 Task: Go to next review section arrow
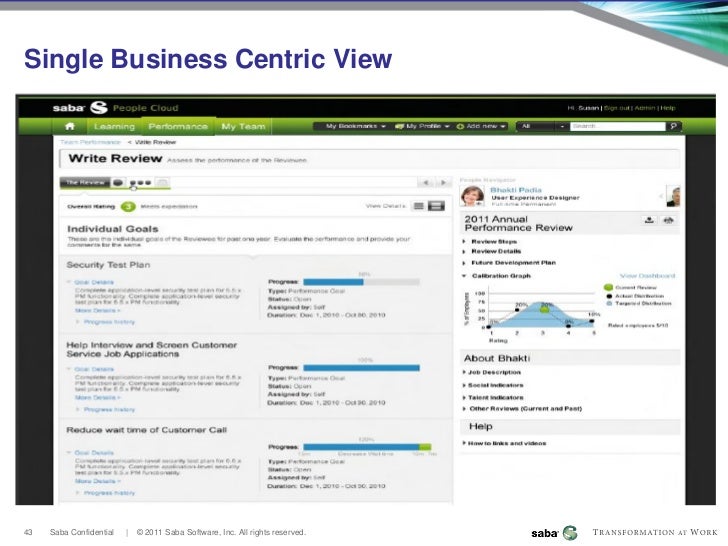click(x=443, y=183)
